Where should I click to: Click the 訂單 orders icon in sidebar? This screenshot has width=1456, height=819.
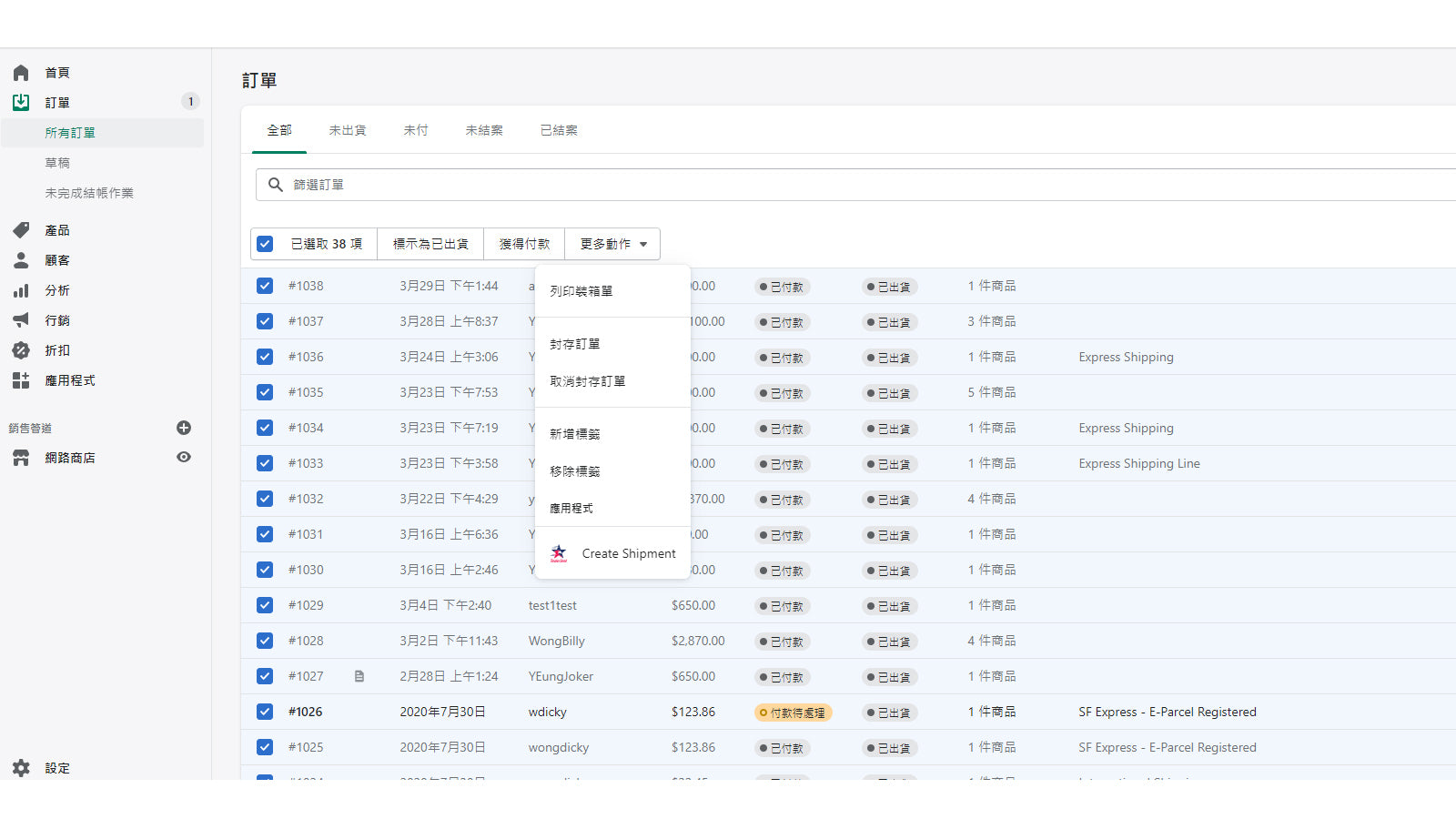pos(21,103)
